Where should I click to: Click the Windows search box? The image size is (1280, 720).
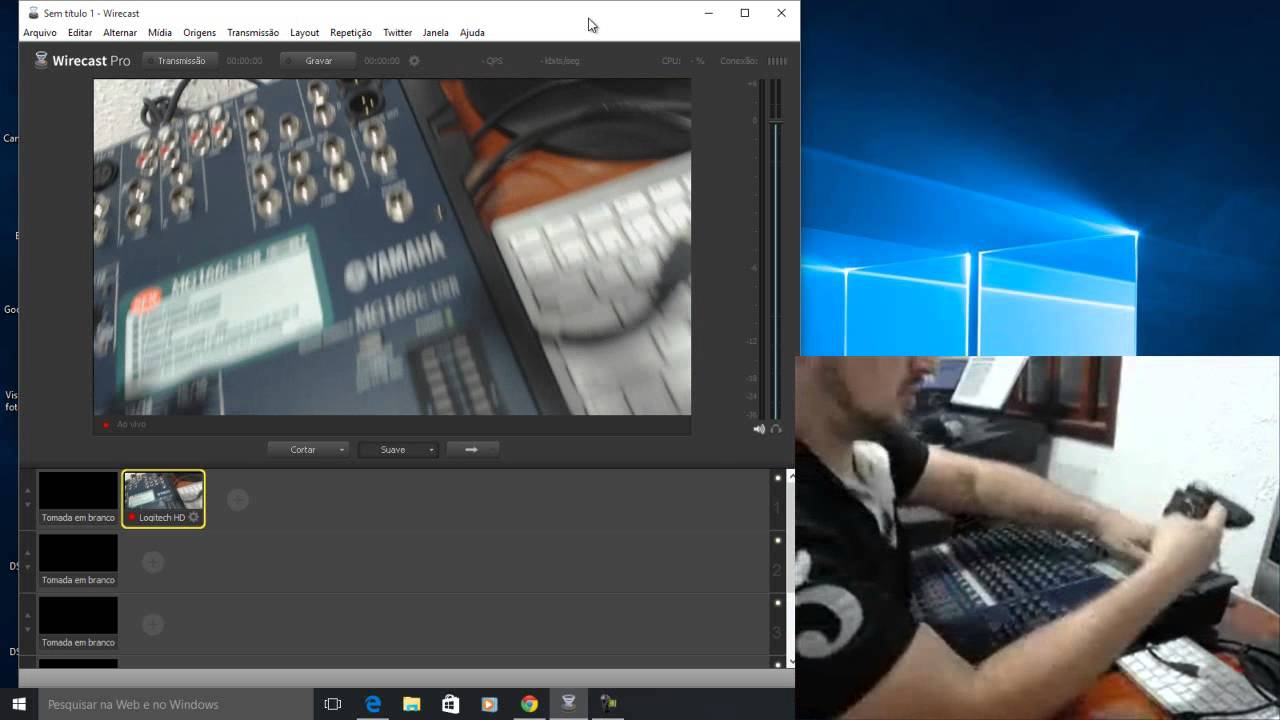175,704
